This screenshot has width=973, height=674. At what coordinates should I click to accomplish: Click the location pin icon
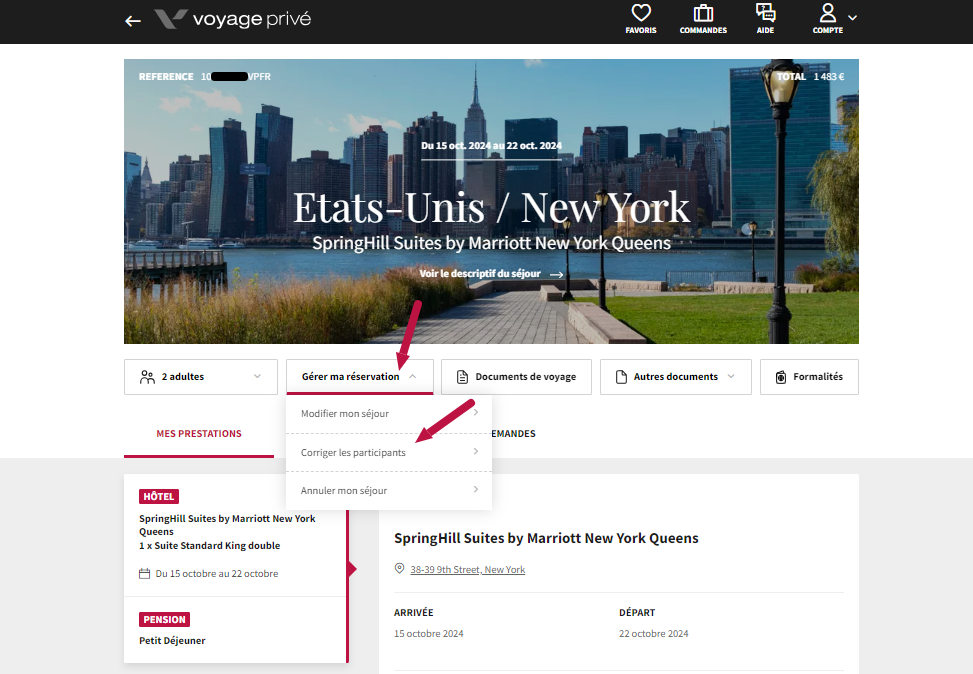(x=400, y=568)
